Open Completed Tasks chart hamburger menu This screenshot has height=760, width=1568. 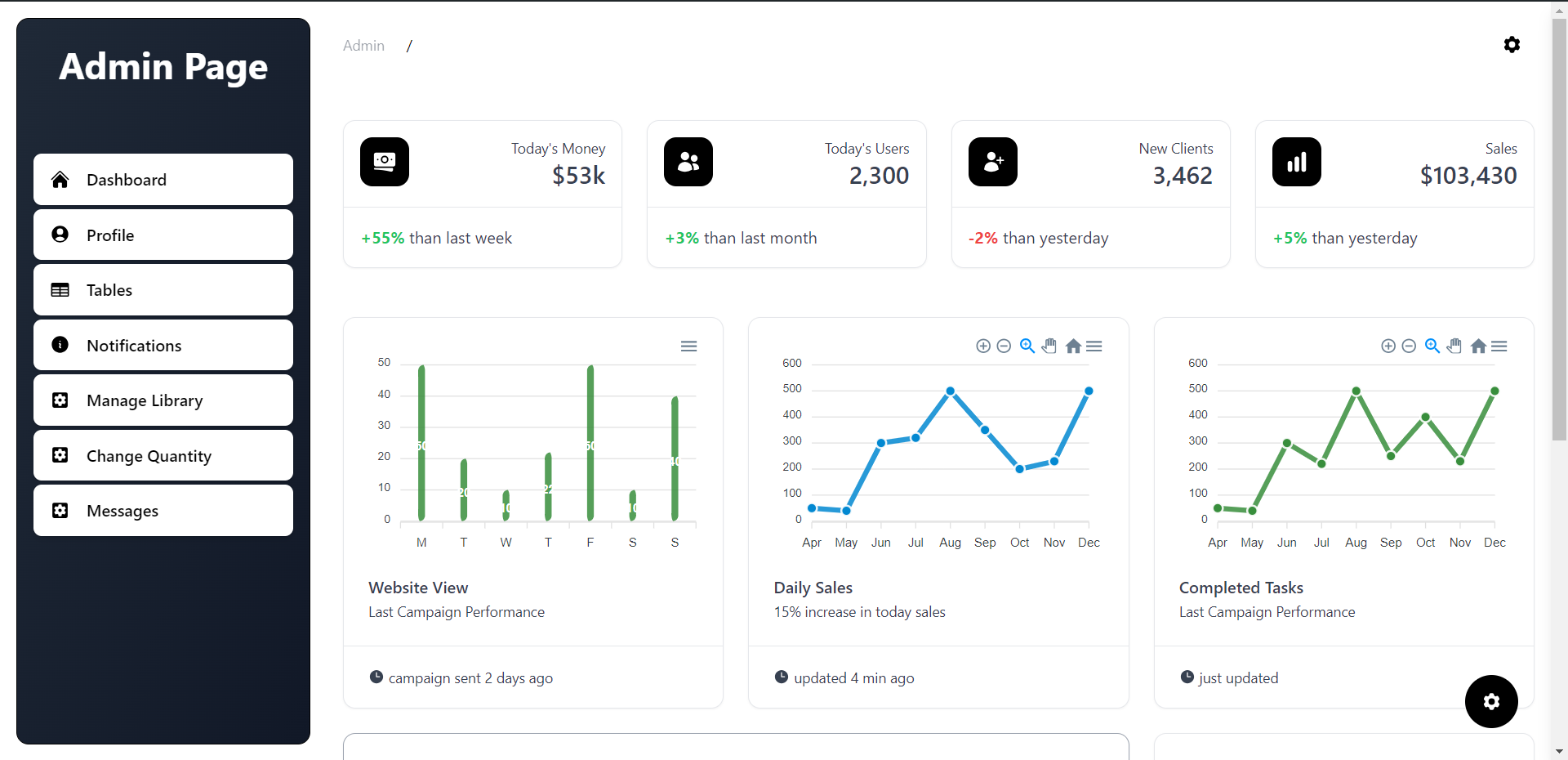pyautogui.click(x=1499, y=346)
